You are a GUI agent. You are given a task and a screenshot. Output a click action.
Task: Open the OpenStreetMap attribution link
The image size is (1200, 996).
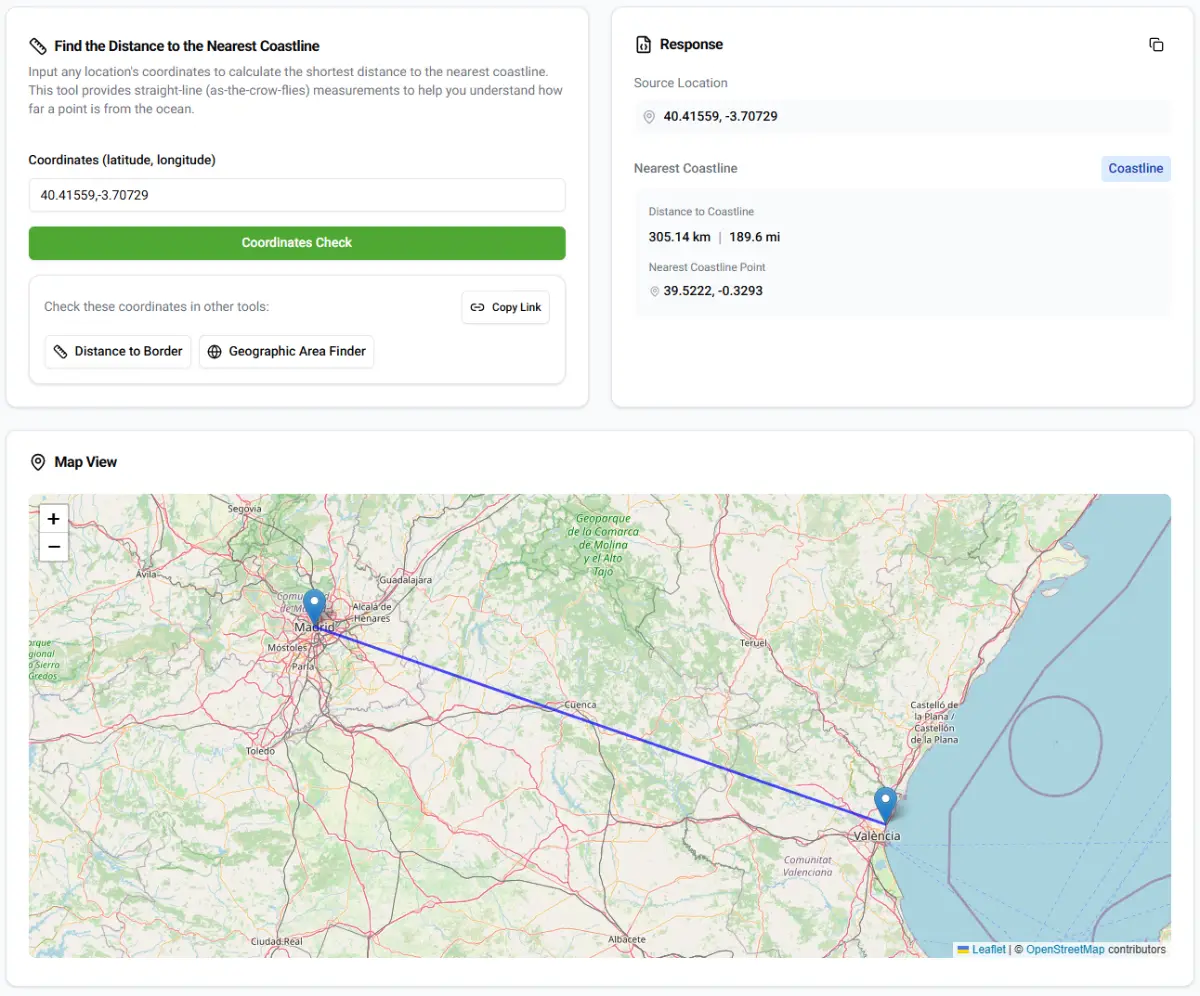click(x=1064, y=950)
